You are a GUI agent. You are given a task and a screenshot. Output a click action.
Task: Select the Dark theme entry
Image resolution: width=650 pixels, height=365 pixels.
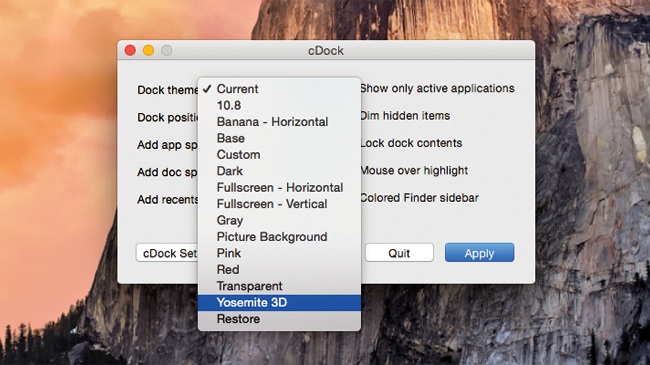pyautogui.click(x=279, y=171)
